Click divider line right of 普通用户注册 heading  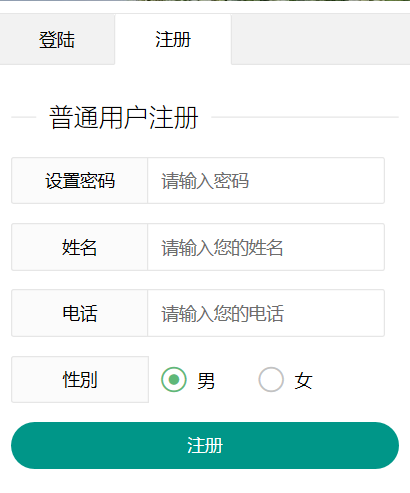click(305, 117)
